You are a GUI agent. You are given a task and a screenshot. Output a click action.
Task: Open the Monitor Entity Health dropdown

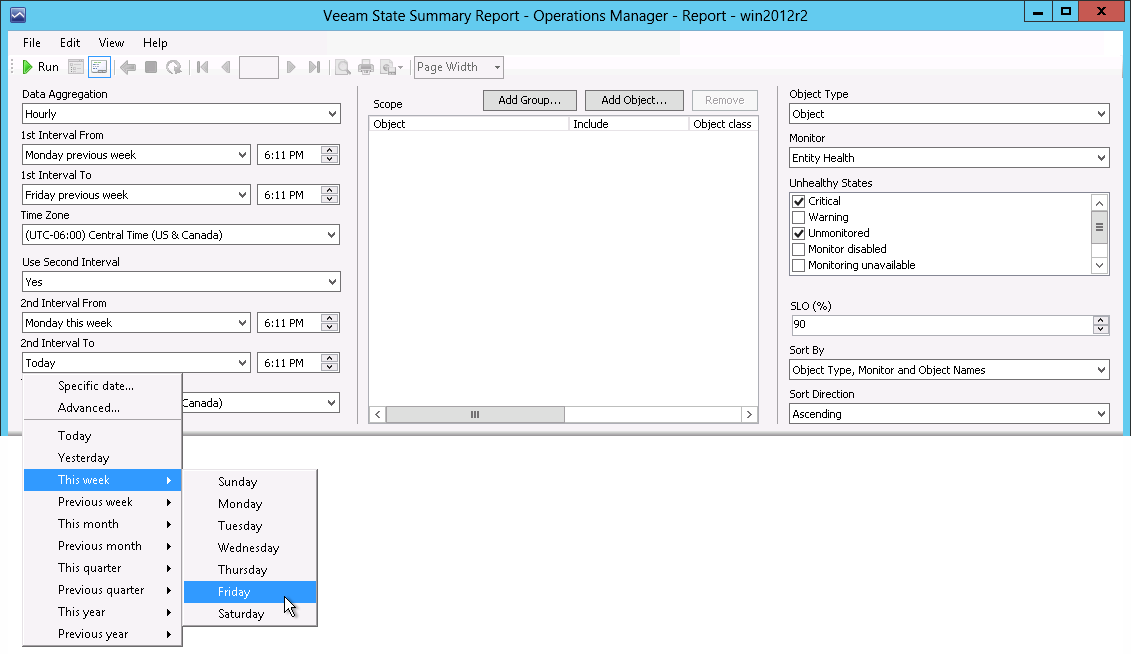click(x=949, y=158)
